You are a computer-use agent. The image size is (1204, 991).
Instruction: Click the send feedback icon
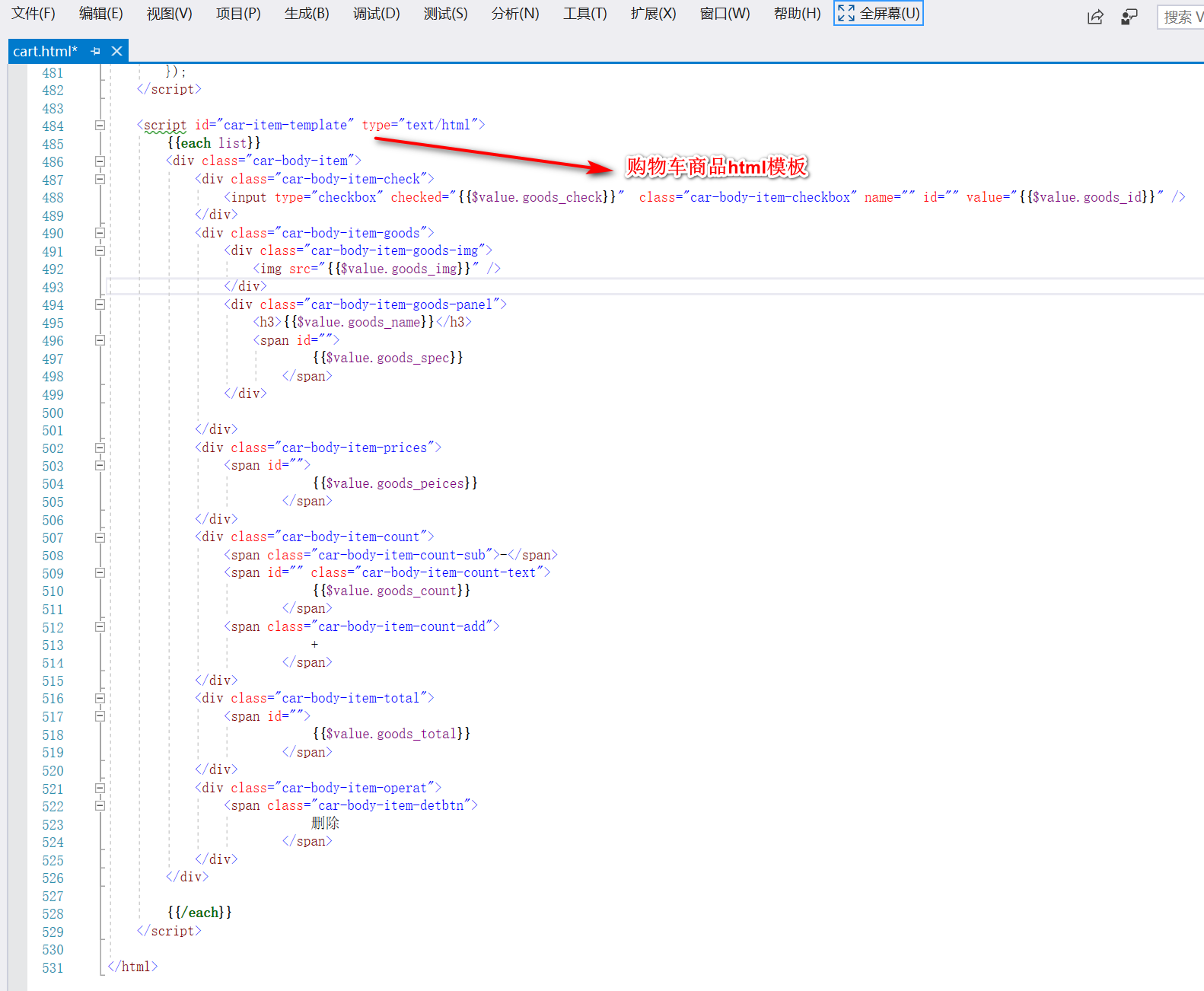tap(1129, 17)
